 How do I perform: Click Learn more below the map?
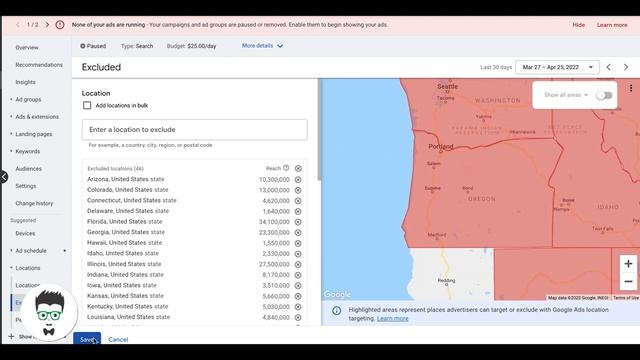(x=392, y=319)
